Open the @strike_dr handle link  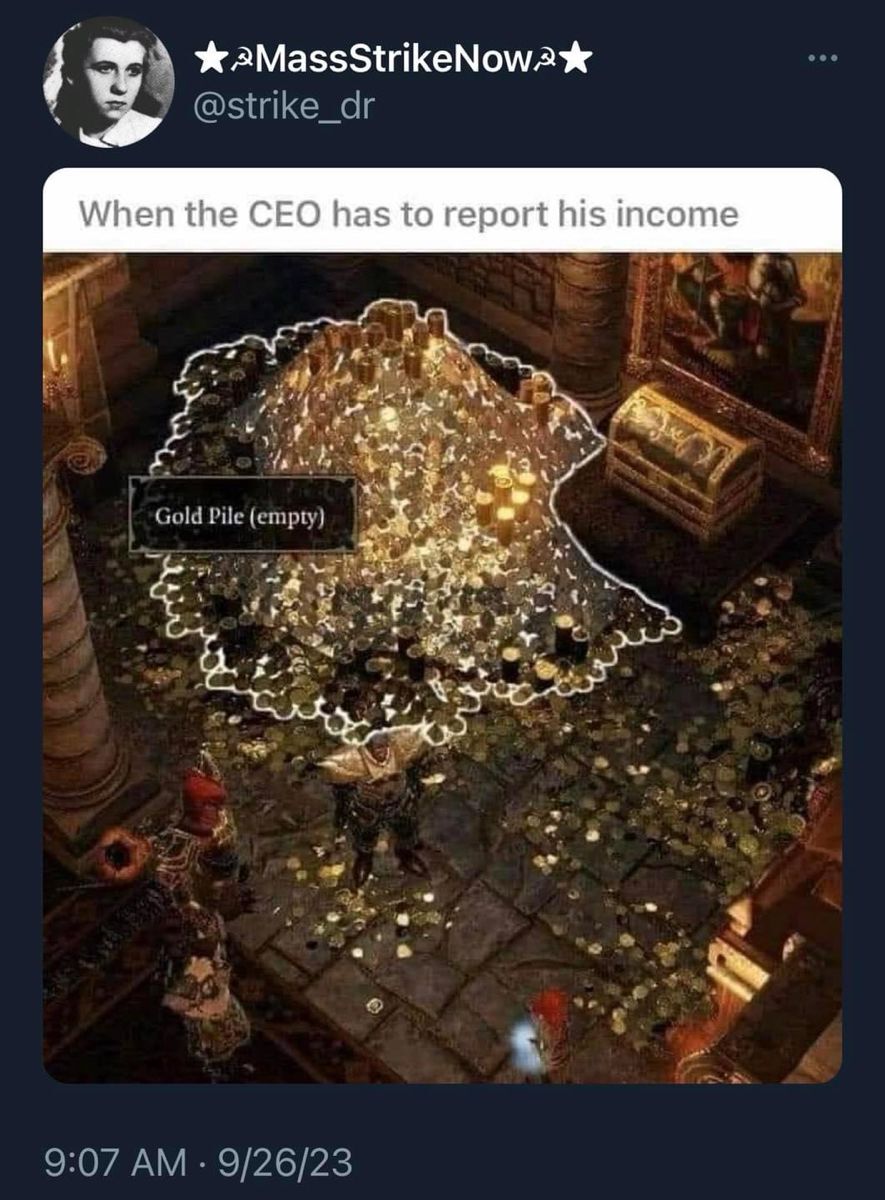point(283,105)
